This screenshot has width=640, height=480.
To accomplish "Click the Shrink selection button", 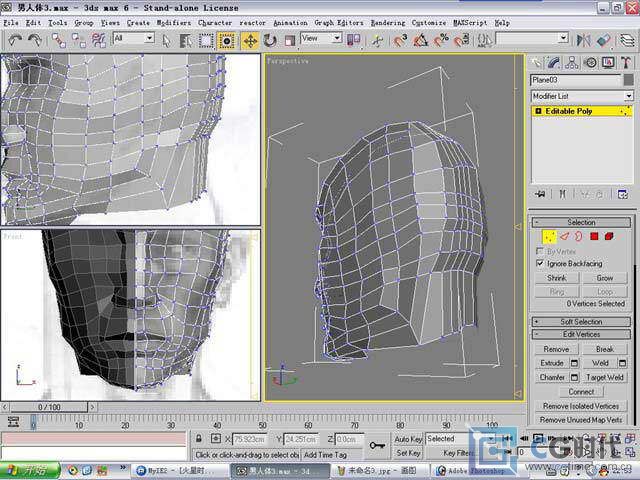I will point(557,278).
